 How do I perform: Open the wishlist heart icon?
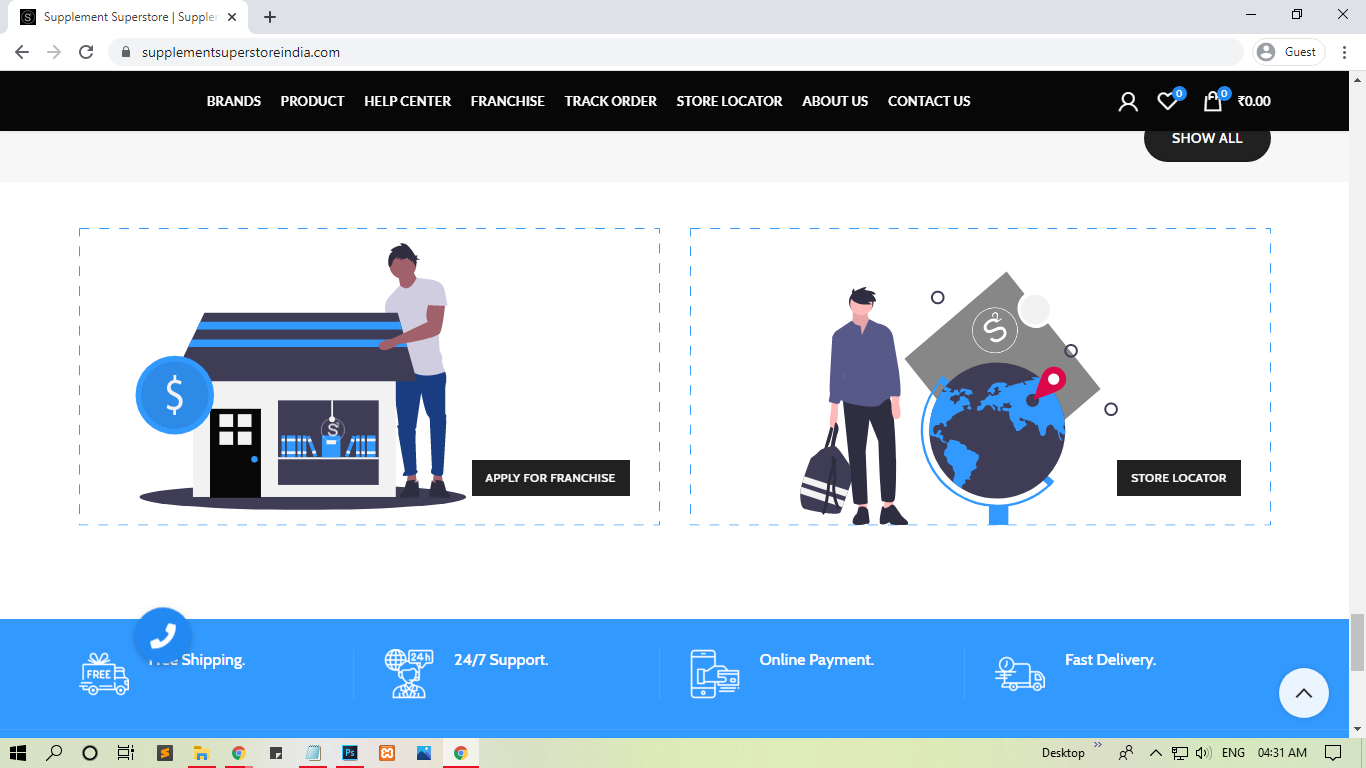click(1167, 101)
